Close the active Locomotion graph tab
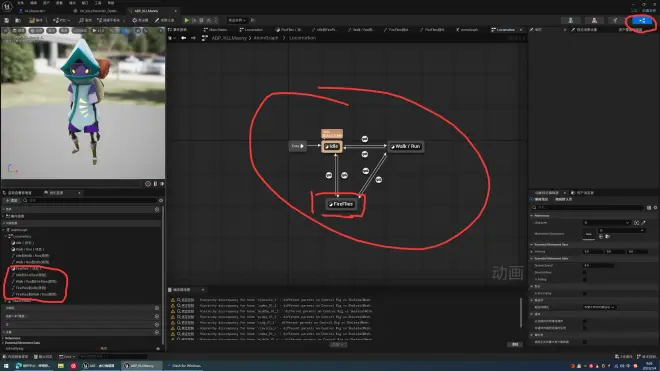This screenshot has width=660, height=371. click(x=521, y=30)
